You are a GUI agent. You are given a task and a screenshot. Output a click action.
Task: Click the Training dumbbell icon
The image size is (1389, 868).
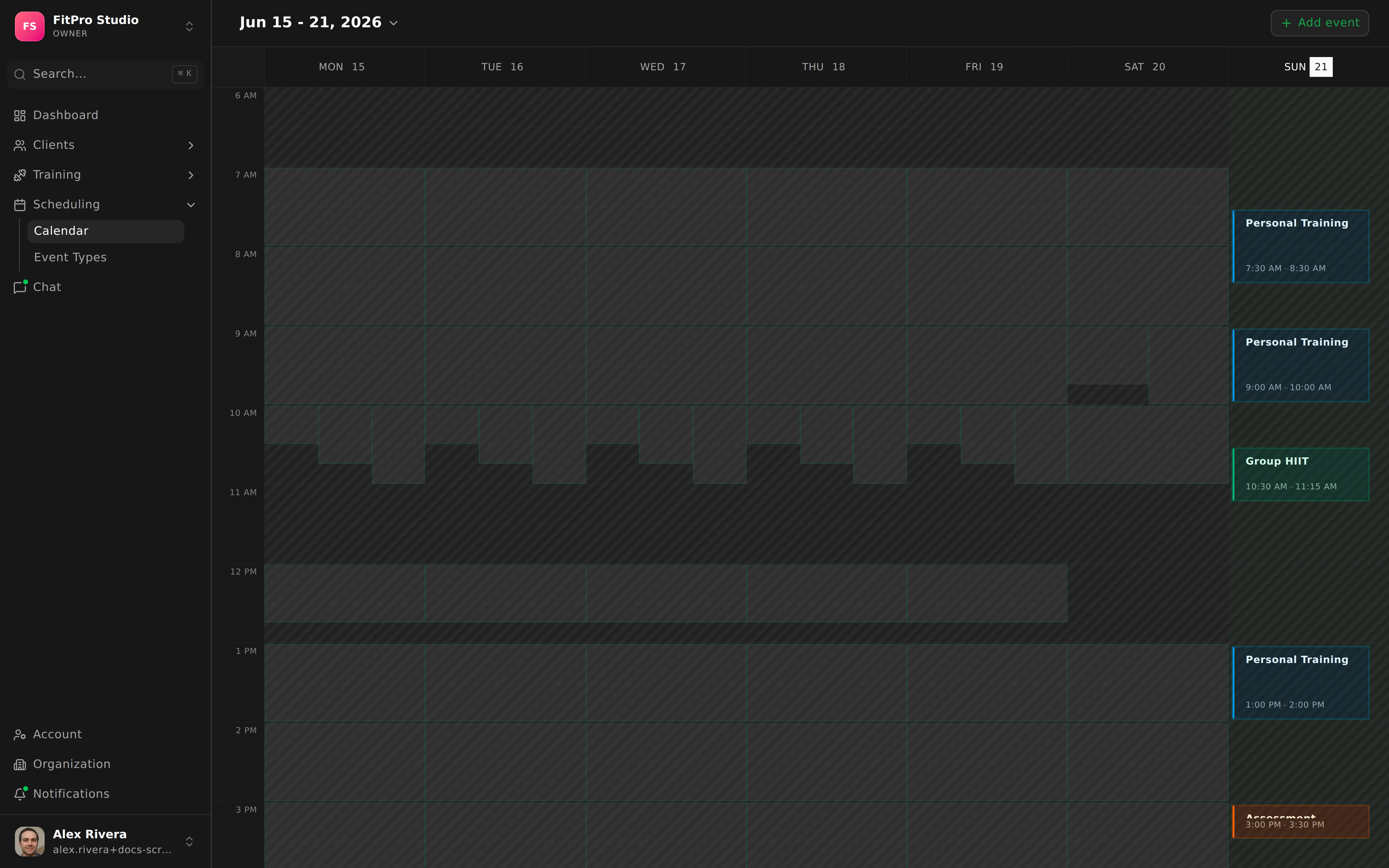20,175
